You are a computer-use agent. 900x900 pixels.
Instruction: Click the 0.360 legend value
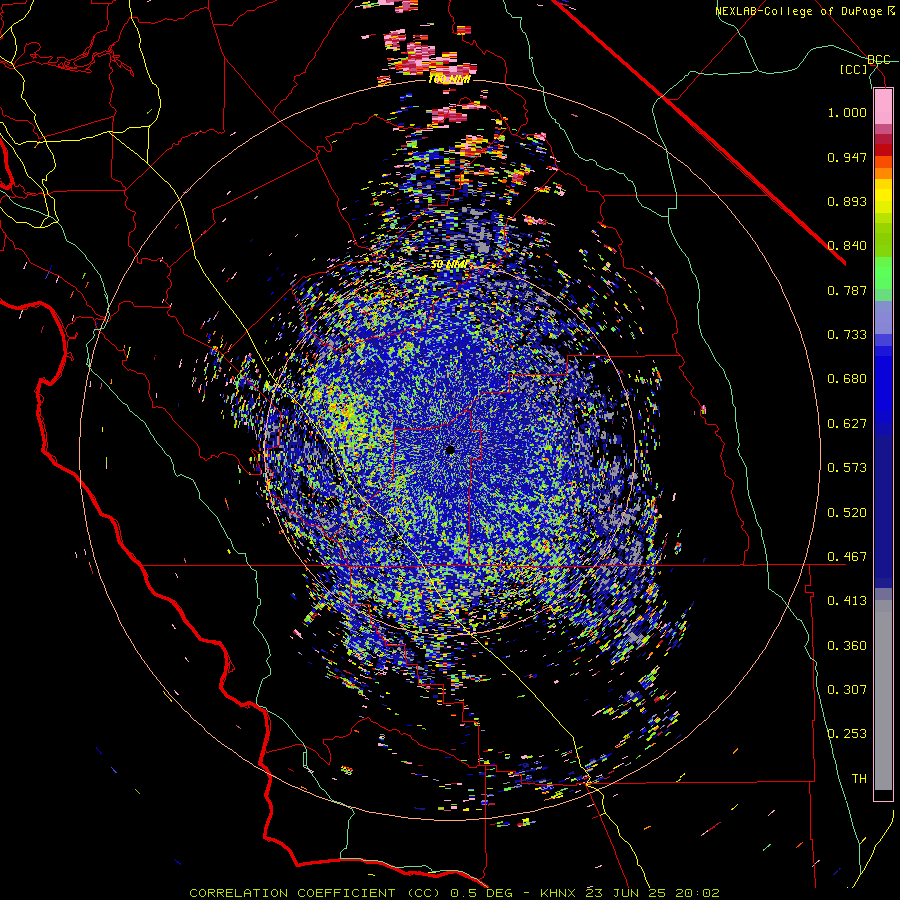click(847, 646)
